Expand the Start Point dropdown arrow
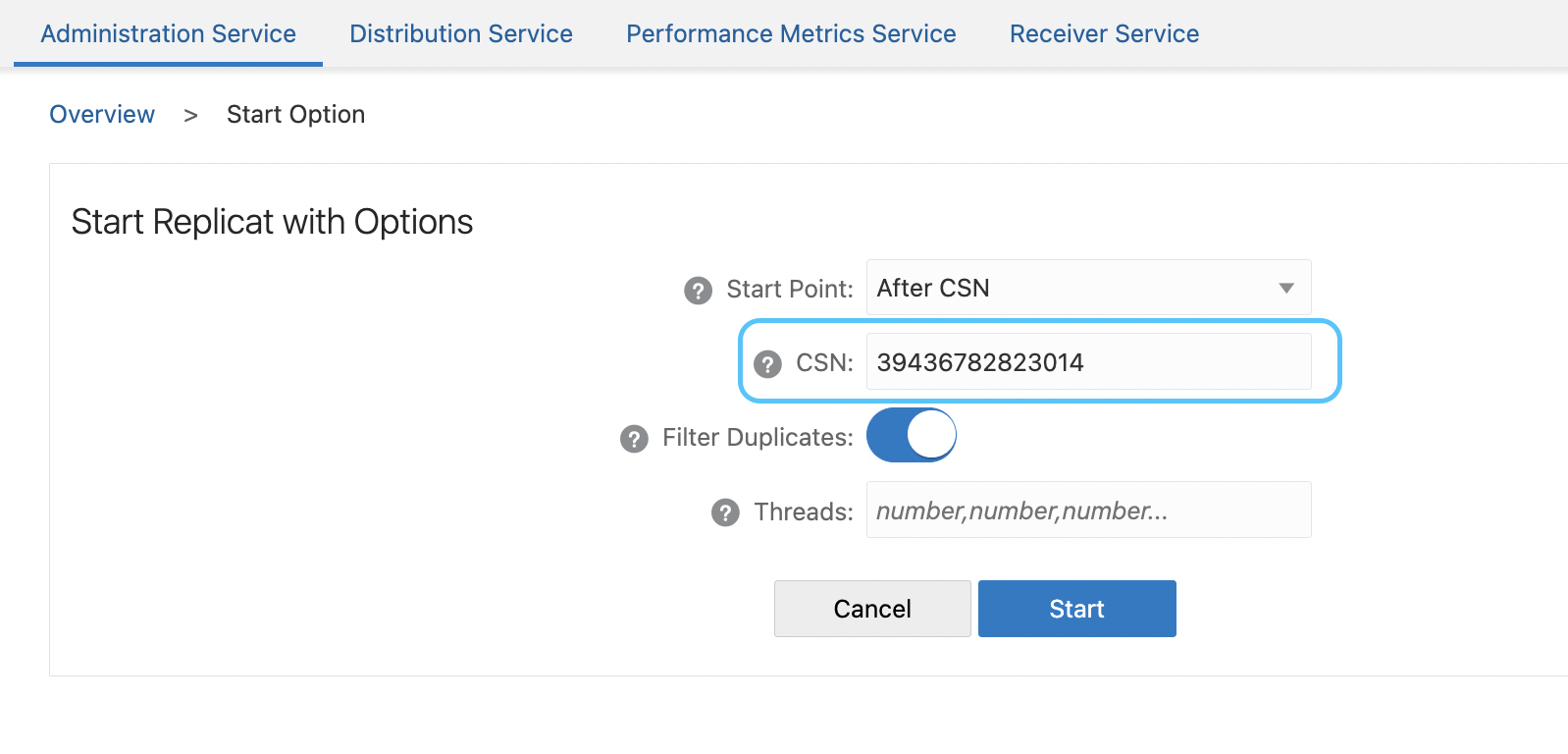The width and height of the screenshot is (1568, 754). click(x=1286, y=289)
